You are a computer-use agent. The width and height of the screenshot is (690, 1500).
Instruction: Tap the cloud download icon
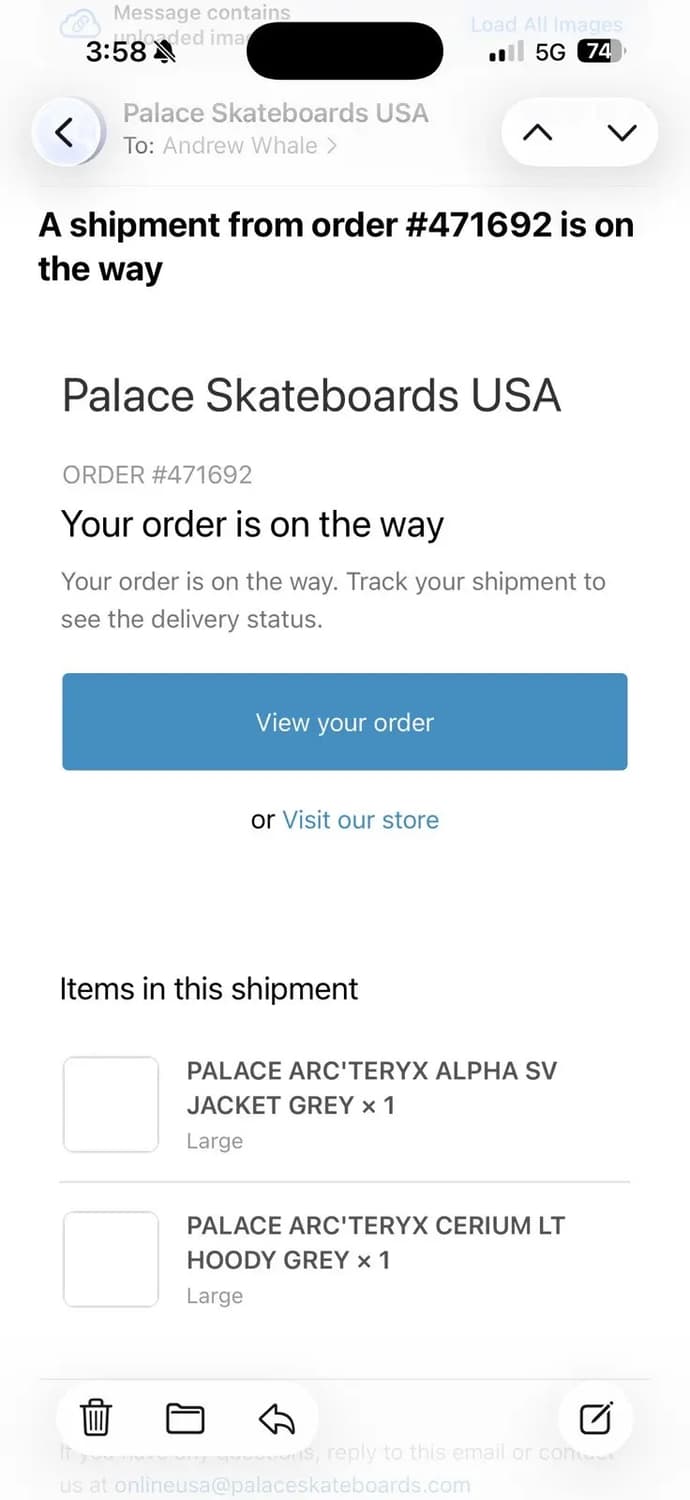tap(80, 22)
